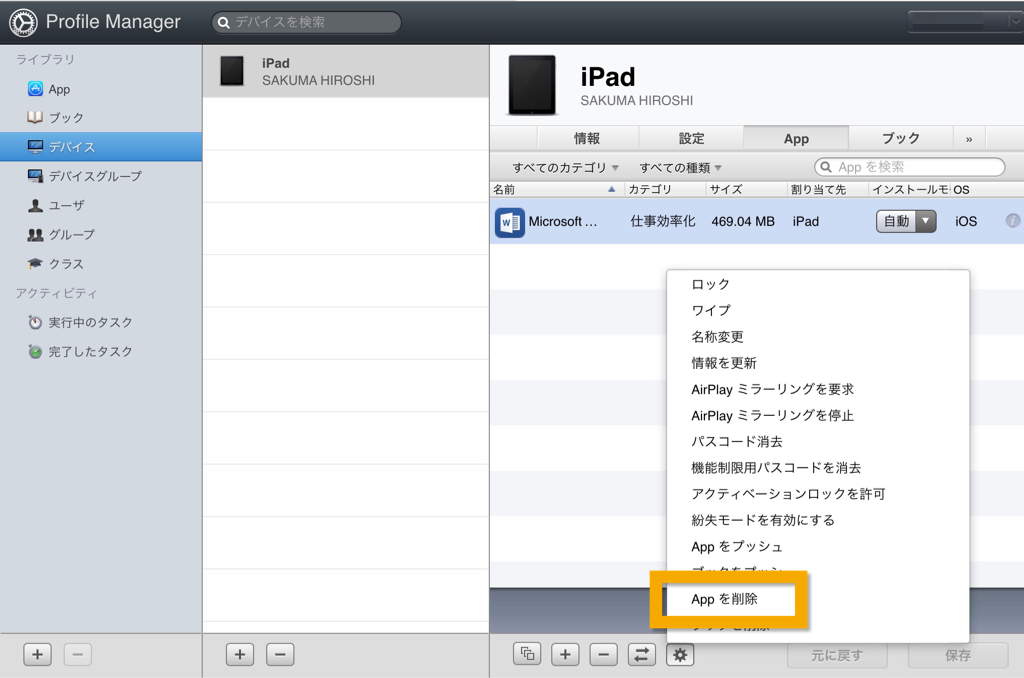
Task: Sort by サイズ column header
Action: (745, 189)
